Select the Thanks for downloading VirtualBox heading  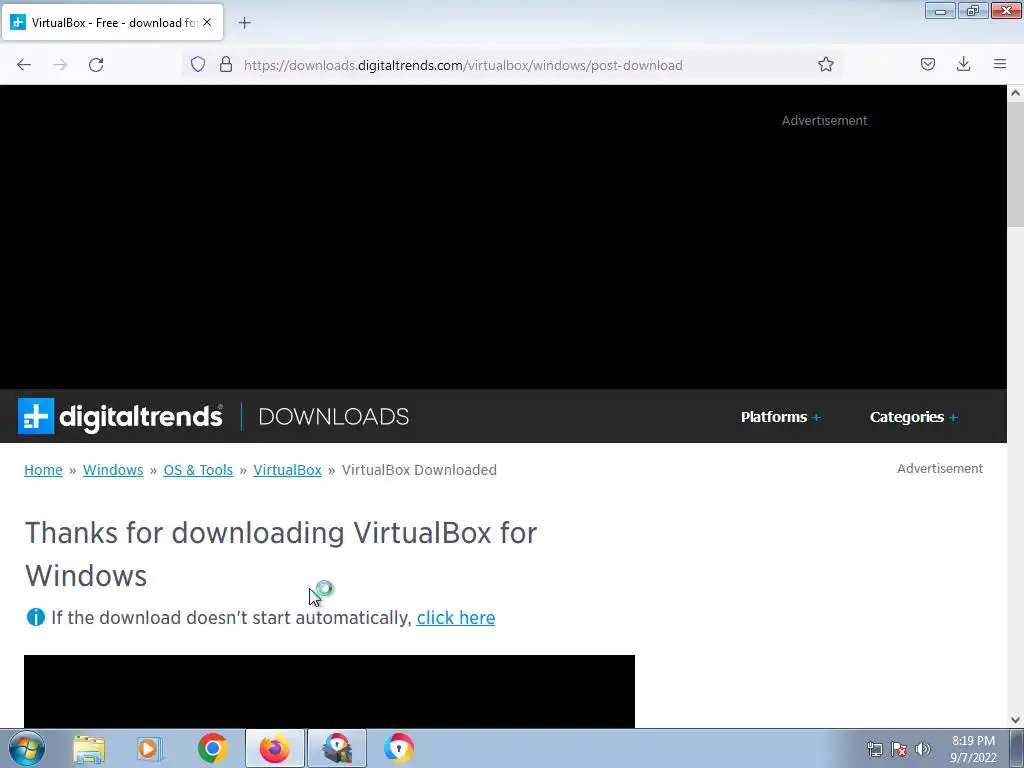pyautogui.click(x=281, y=554)
